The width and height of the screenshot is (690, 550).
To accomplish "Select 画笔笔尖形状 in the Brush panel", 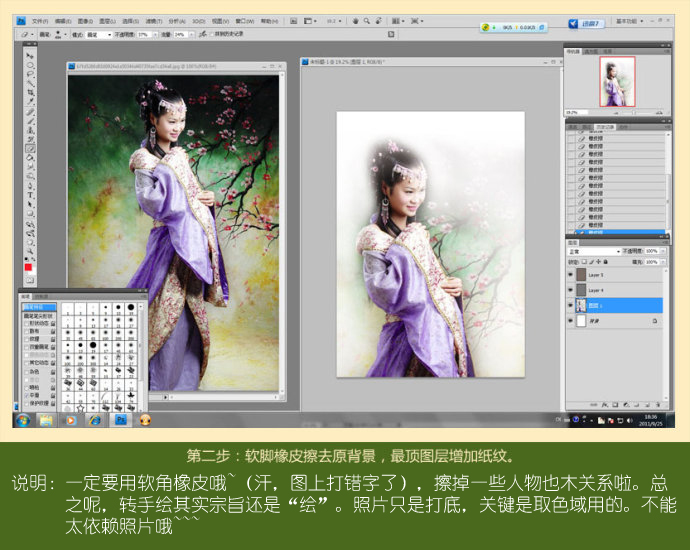I will point(38,316).
